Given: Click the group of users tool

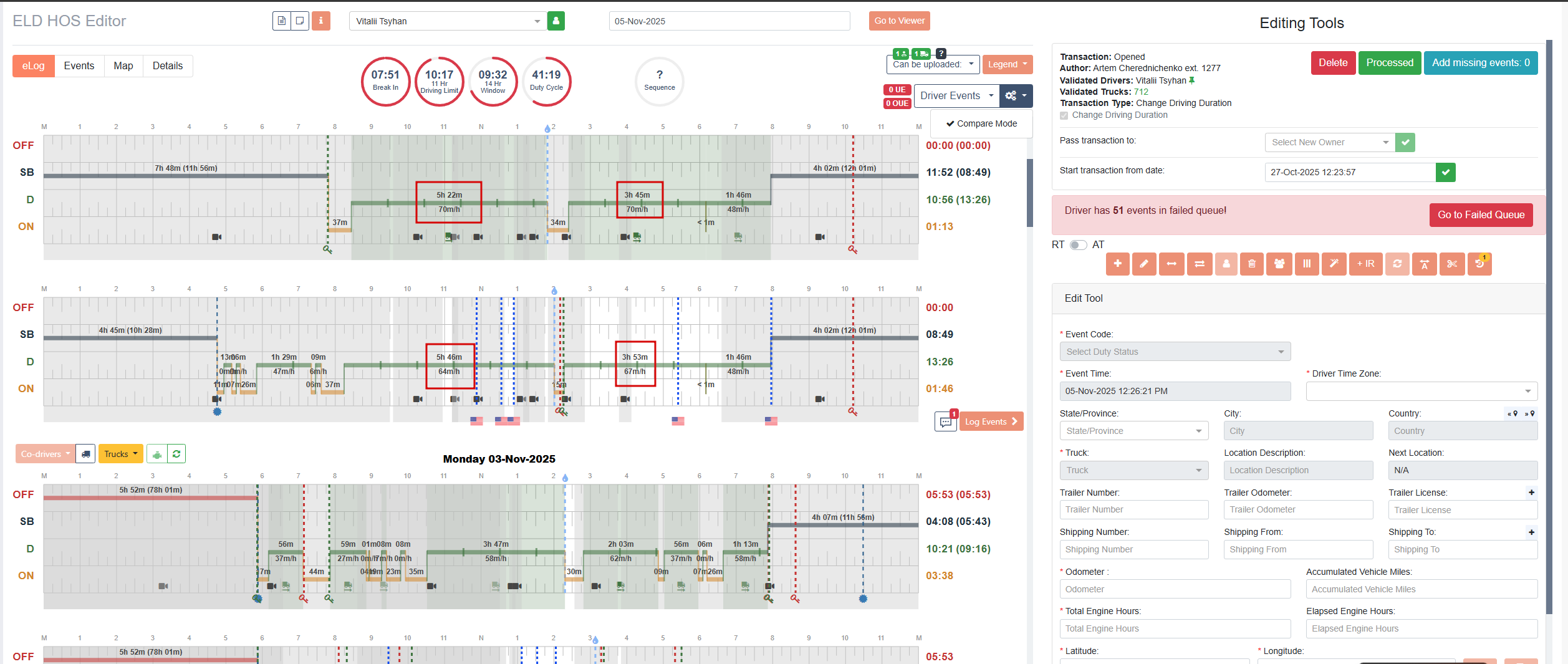Looking at the screenshot, I should (x=1279, y=264).
